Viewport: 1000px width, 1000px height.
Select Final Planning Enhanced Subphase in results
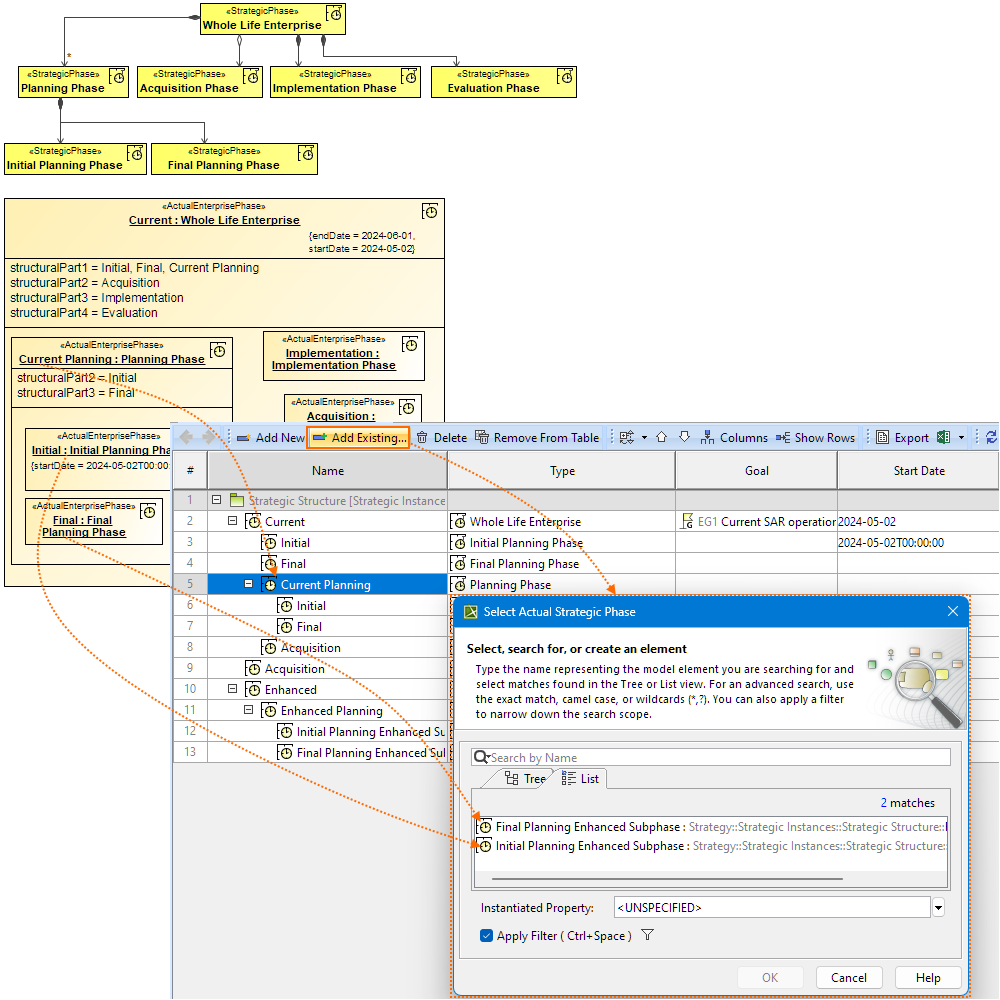pyautogui.click(x=711, y=827)
